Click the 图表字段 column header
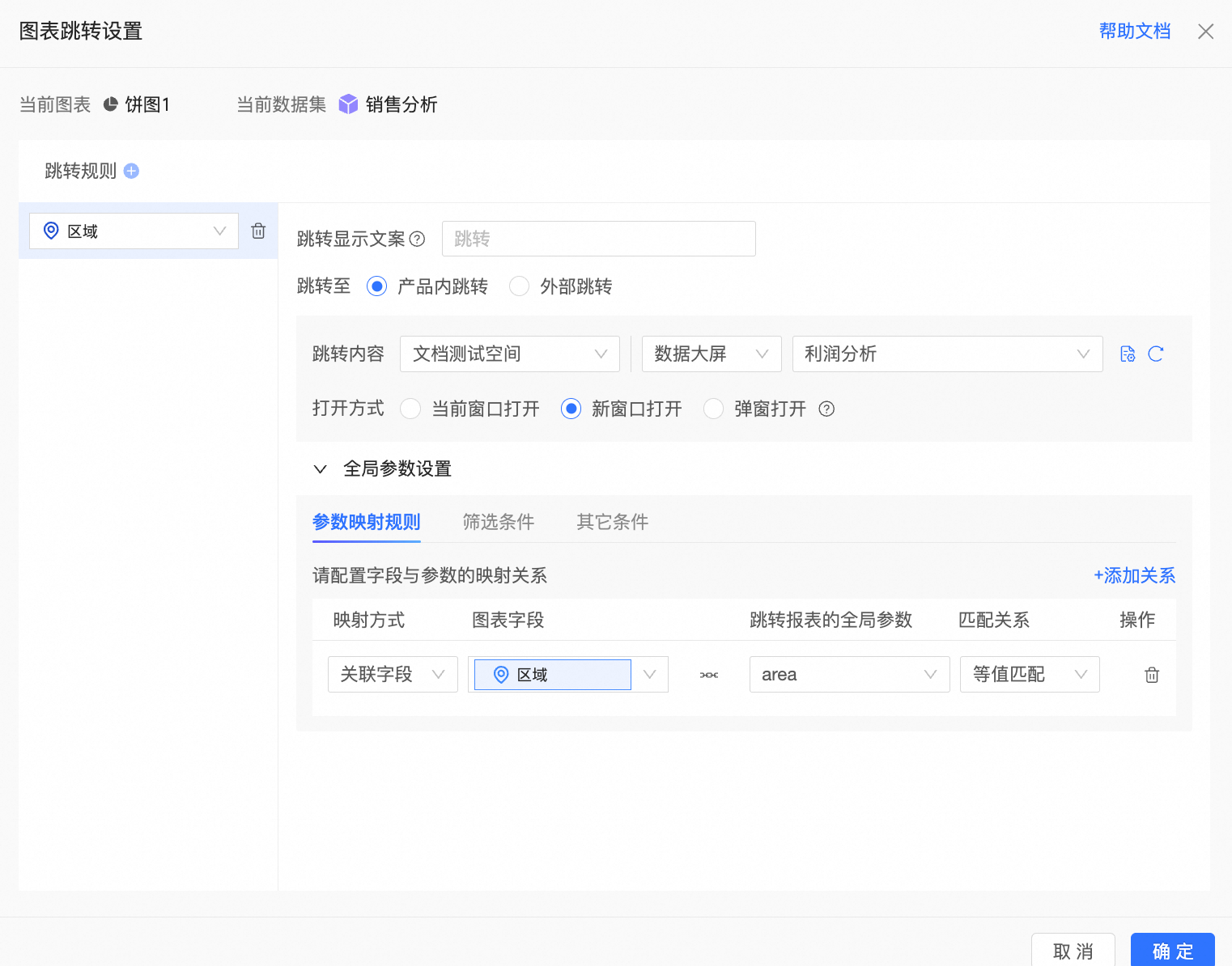Viewport: 1232px width, 966px height. [x=508, y=620]
